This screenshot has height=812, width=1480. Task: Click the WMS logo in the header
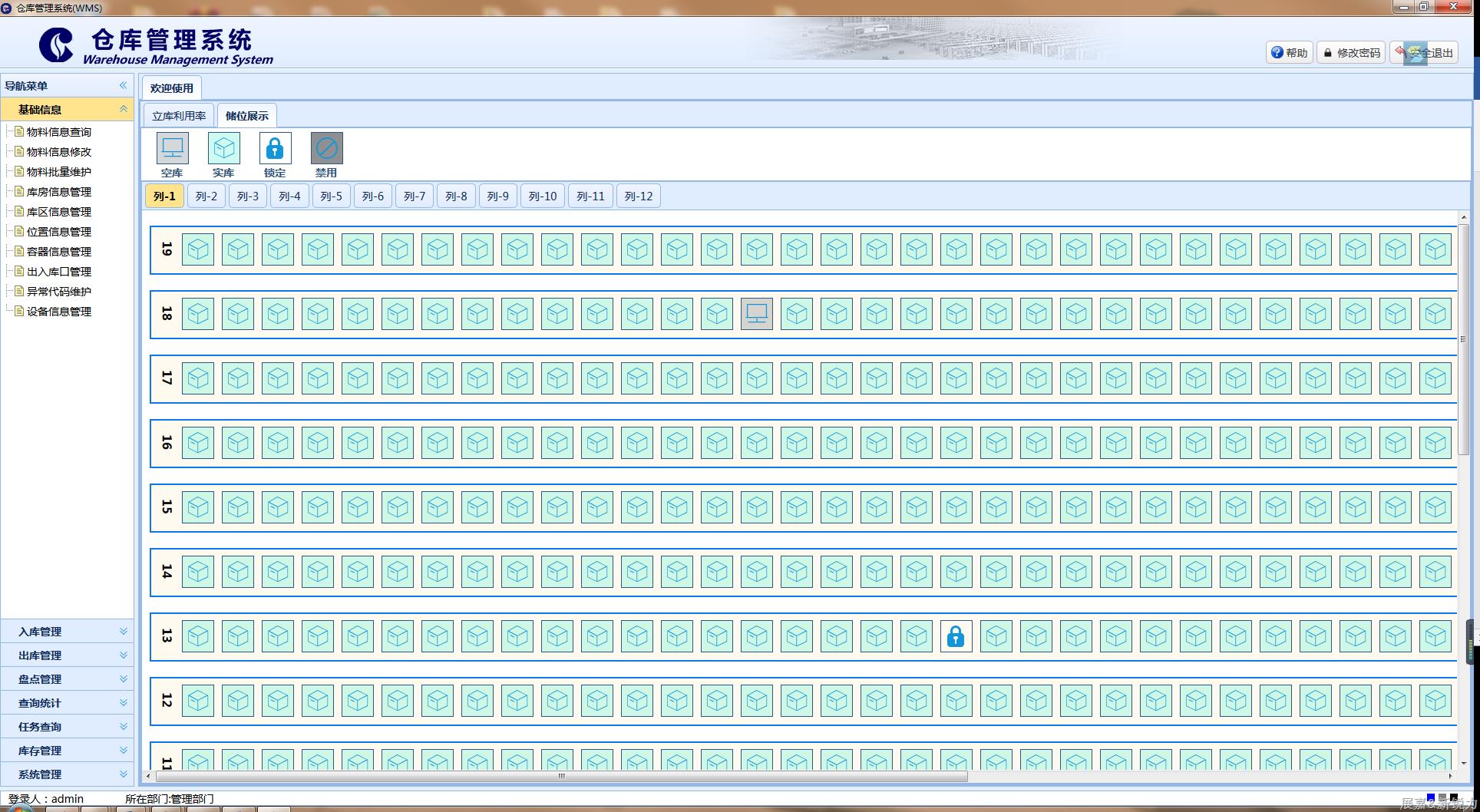point(56,45)
